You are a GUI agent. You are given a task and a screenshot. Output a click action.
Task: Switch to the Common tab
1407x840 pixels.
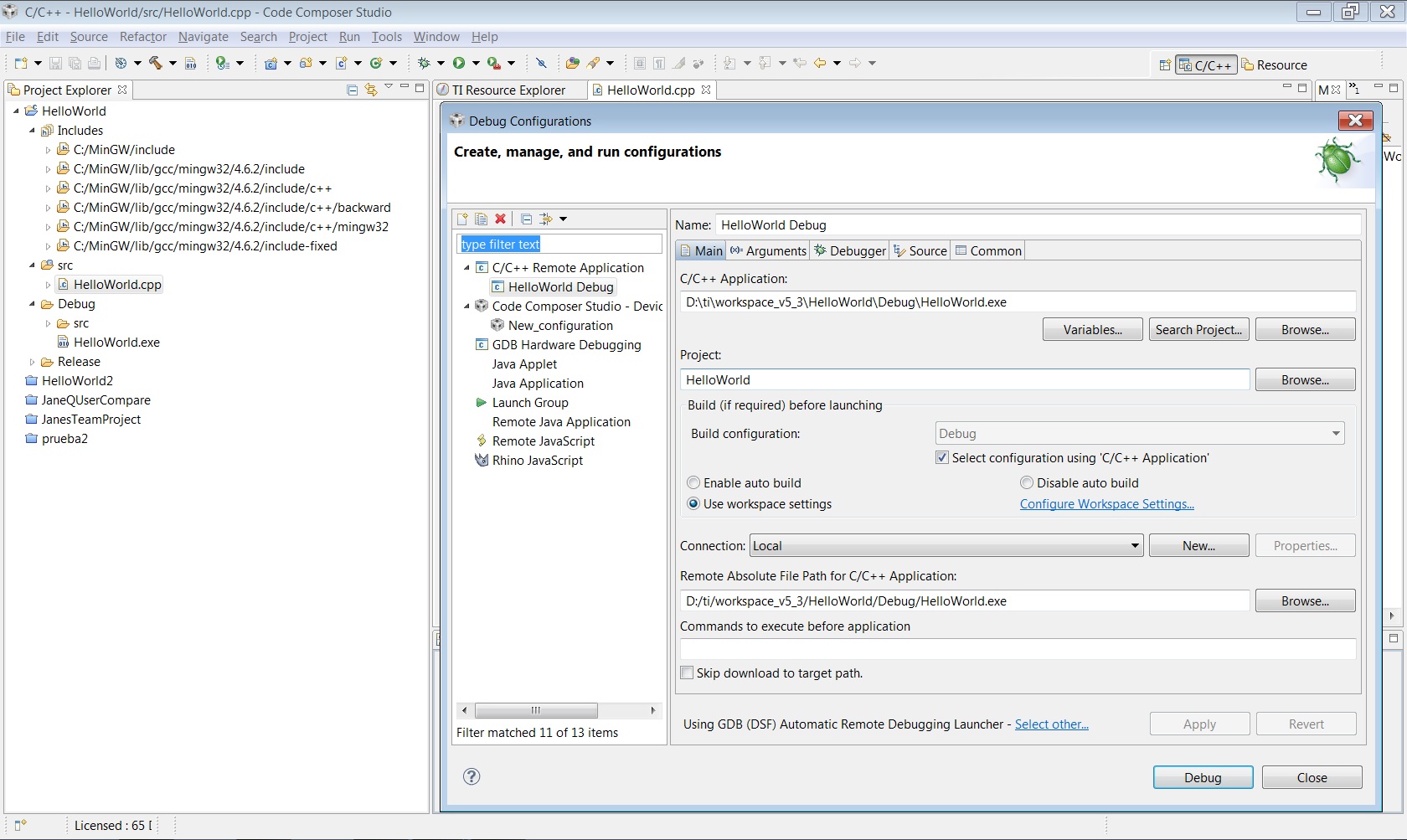pyautogui.click(x=988, y=250)
